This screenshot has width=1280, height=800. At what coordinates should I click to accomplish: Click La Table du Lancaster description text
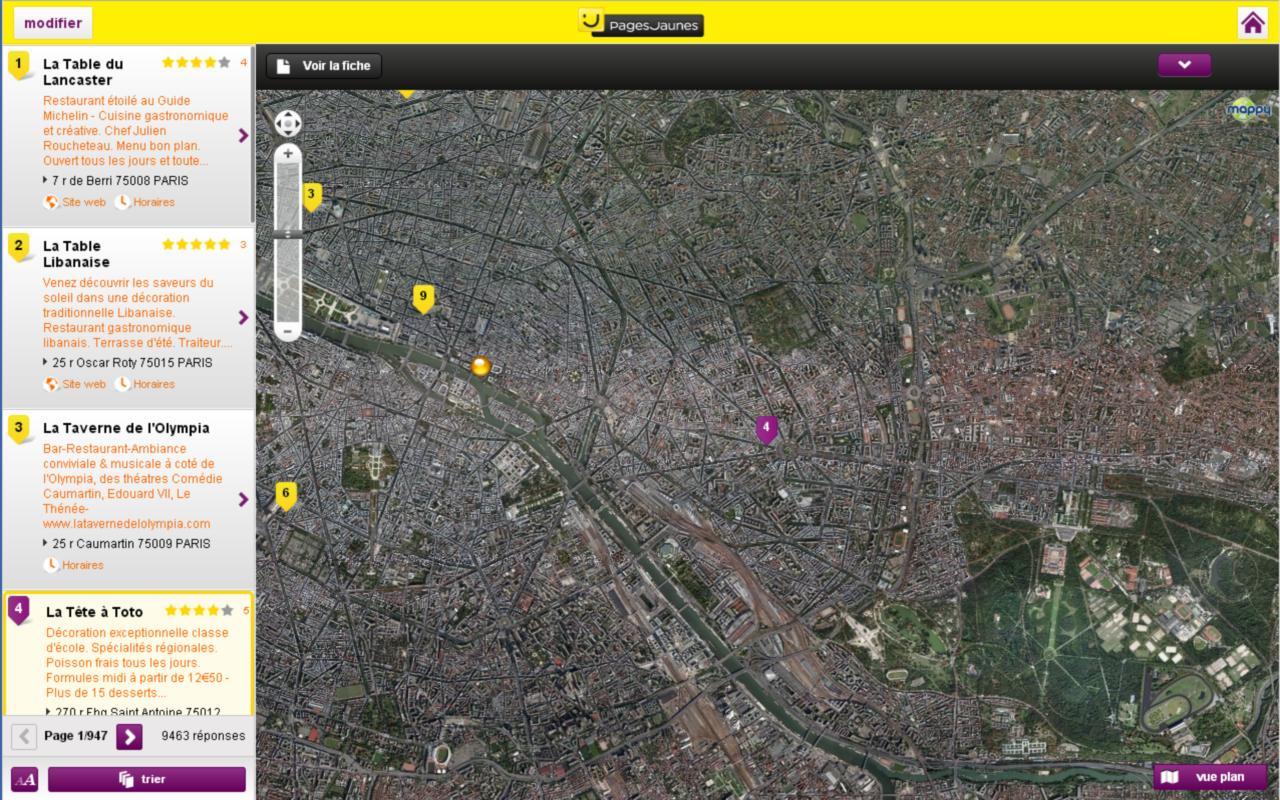tap(136, 131)
